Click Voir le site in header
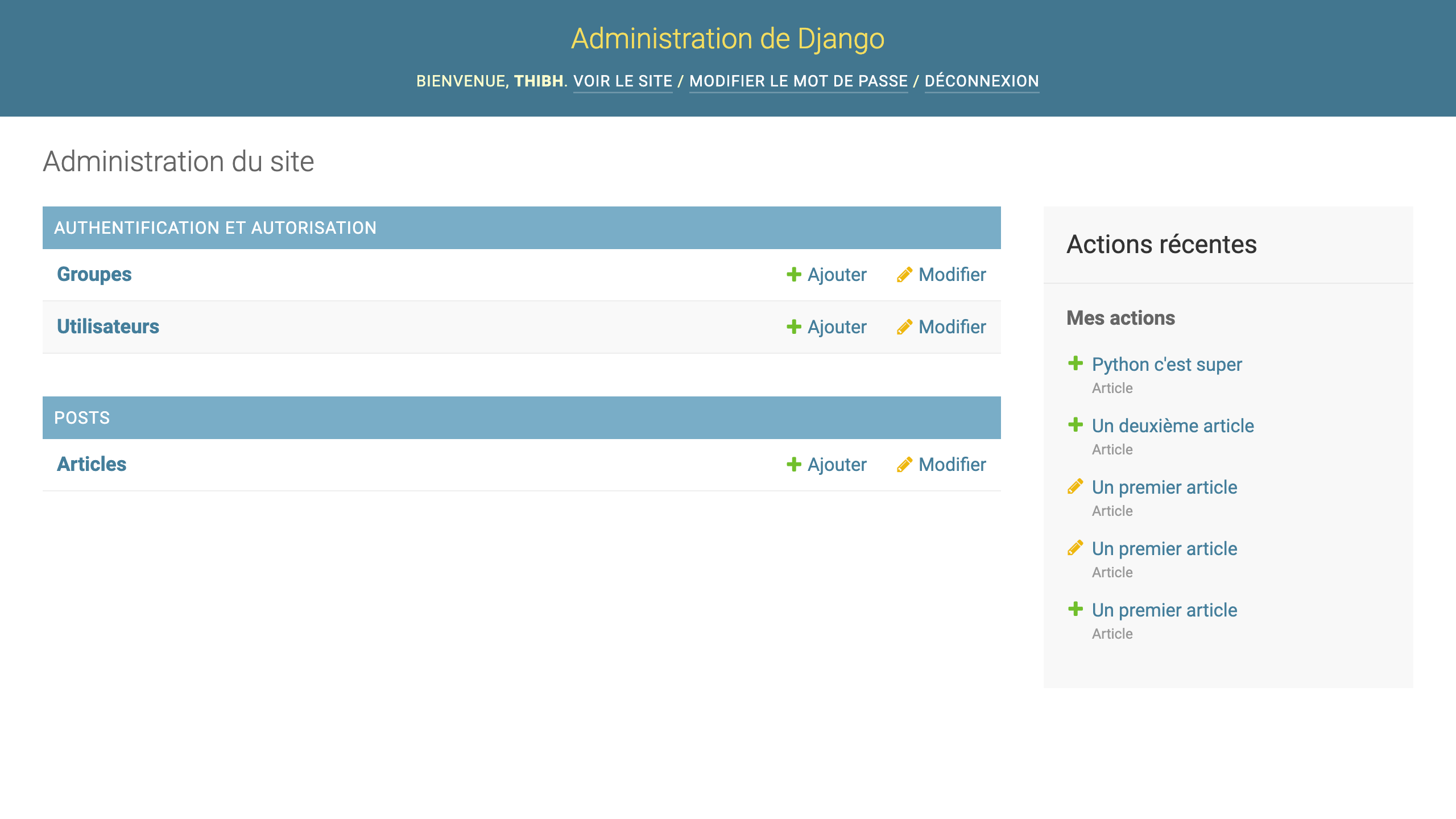Image resolution: width=1456 pixels, height=819 pixels. pos(623,81)
